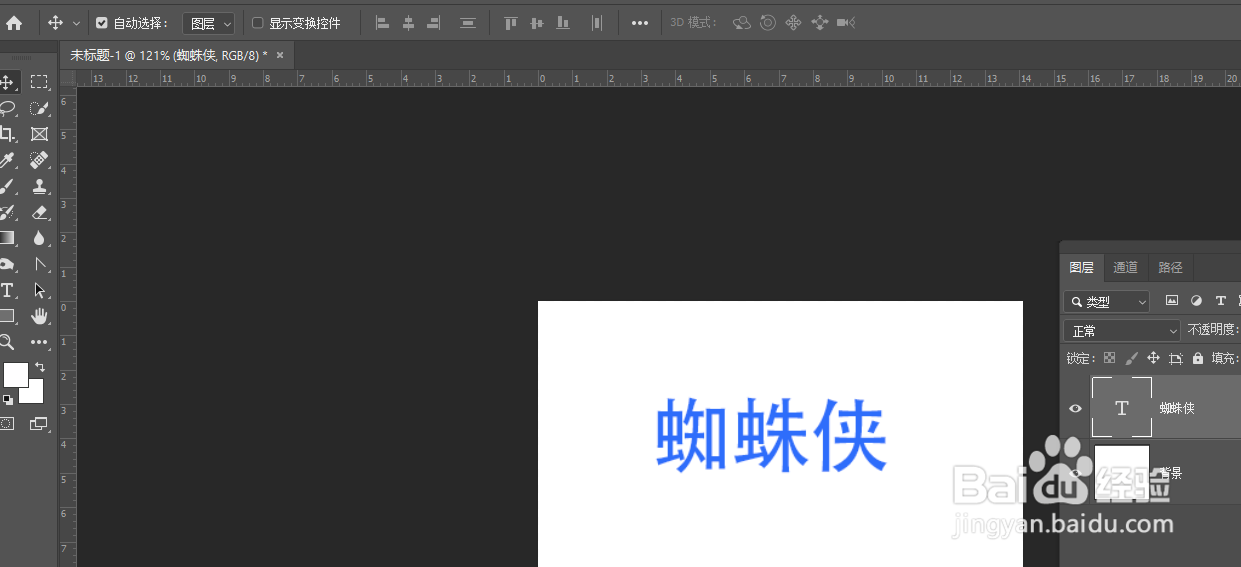
Task: Click the align top edges icon
Action: point(511,23)
